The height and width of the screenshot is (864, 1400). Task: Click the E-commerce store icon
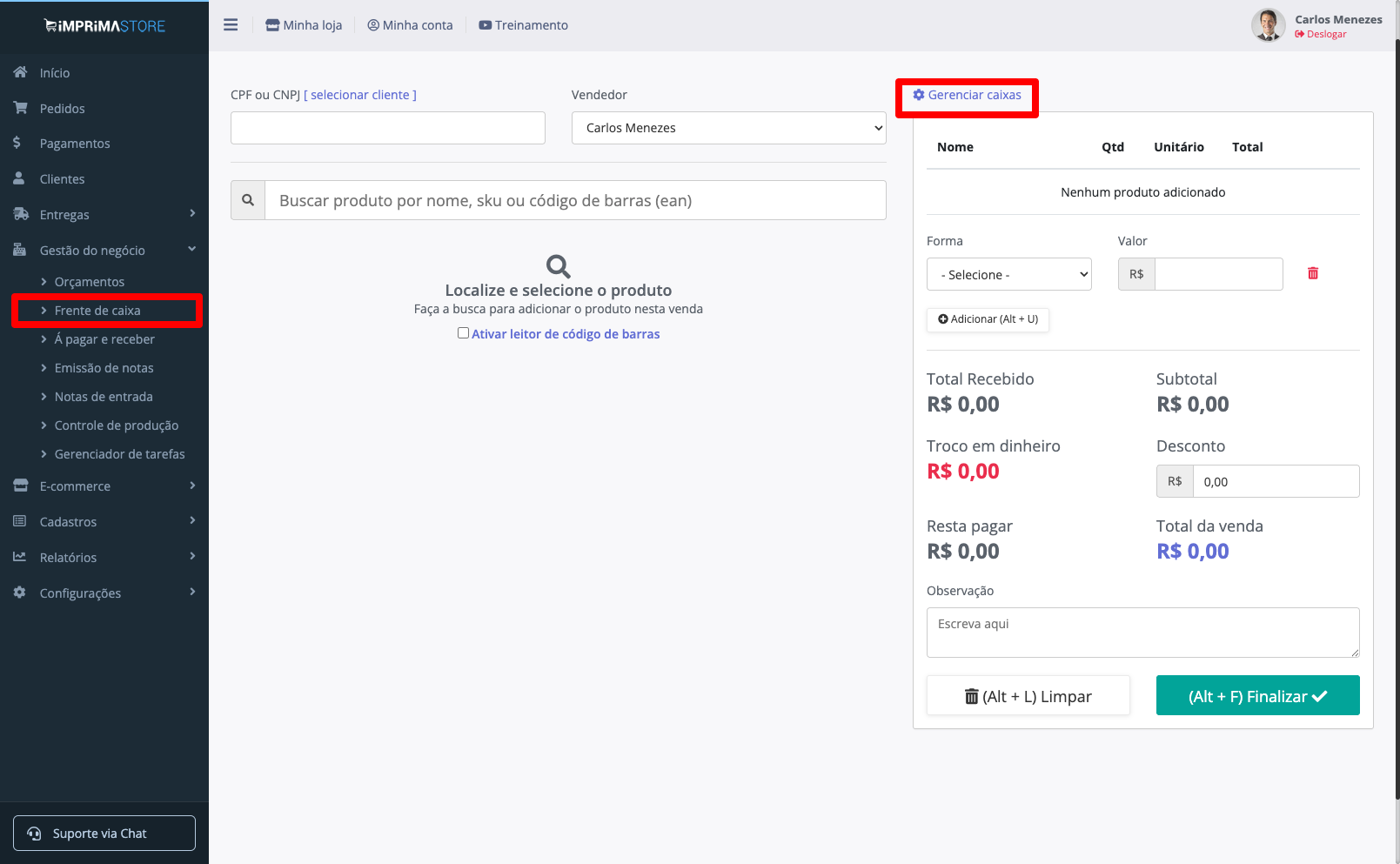pos(20,486)
